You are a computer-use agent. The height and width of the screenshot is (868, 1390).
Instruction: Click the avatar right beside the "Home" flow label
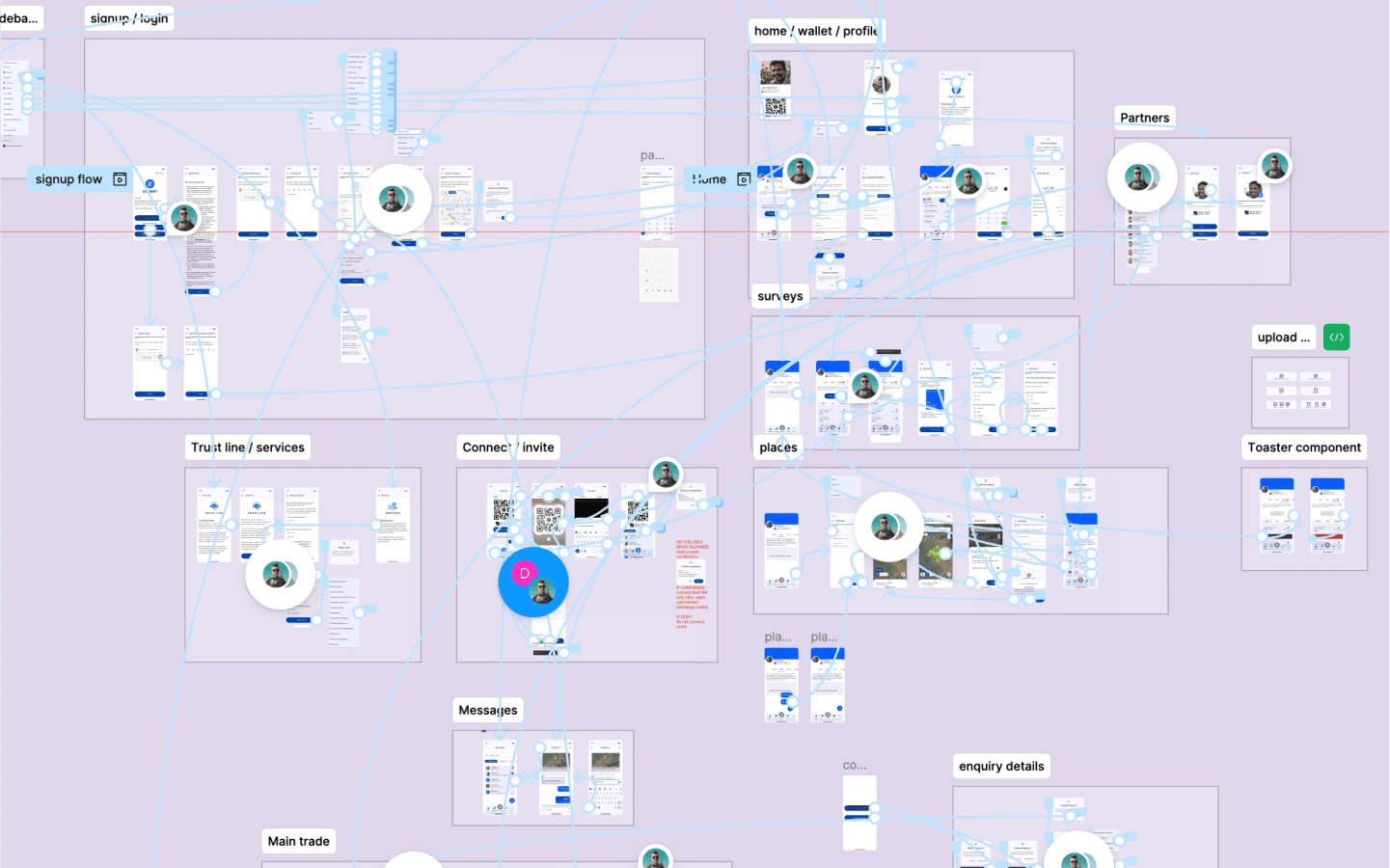(800, 172)
